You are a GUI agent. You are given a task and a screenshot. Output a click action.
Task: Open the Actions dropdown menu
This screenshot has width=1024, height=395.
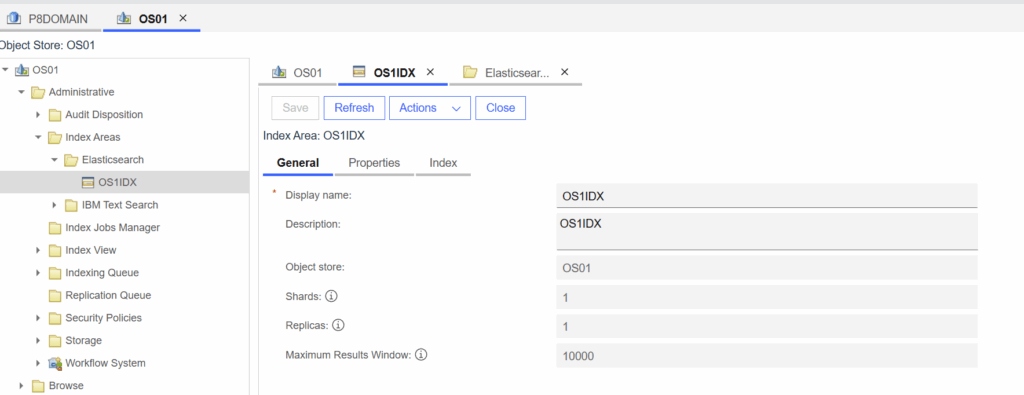click(430, 108)
